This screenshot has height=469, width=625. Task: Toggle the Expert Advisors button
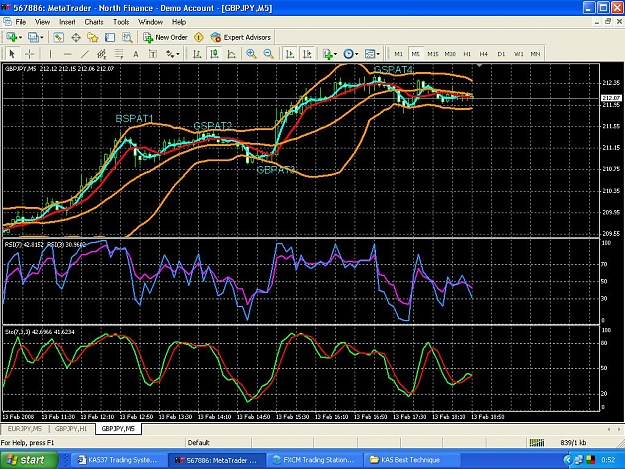click(241, 37)
